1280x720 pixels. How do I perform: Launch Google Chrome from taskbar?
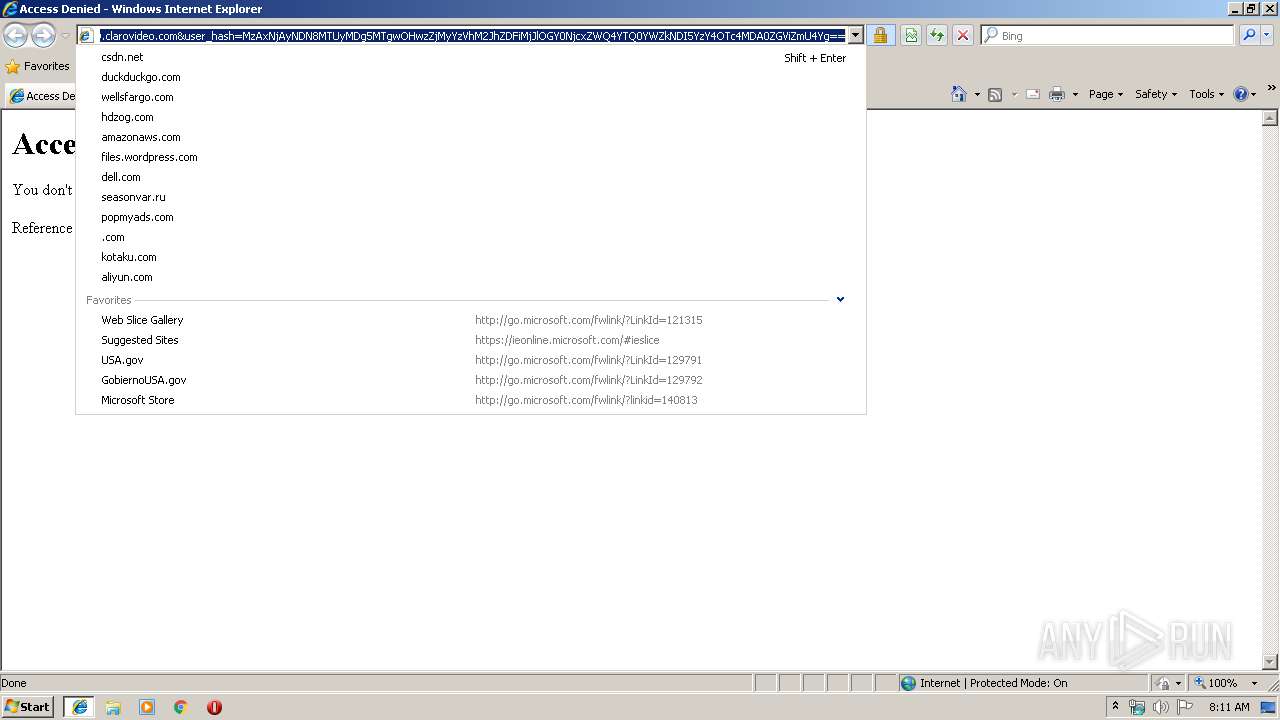[x=181, y=707]
